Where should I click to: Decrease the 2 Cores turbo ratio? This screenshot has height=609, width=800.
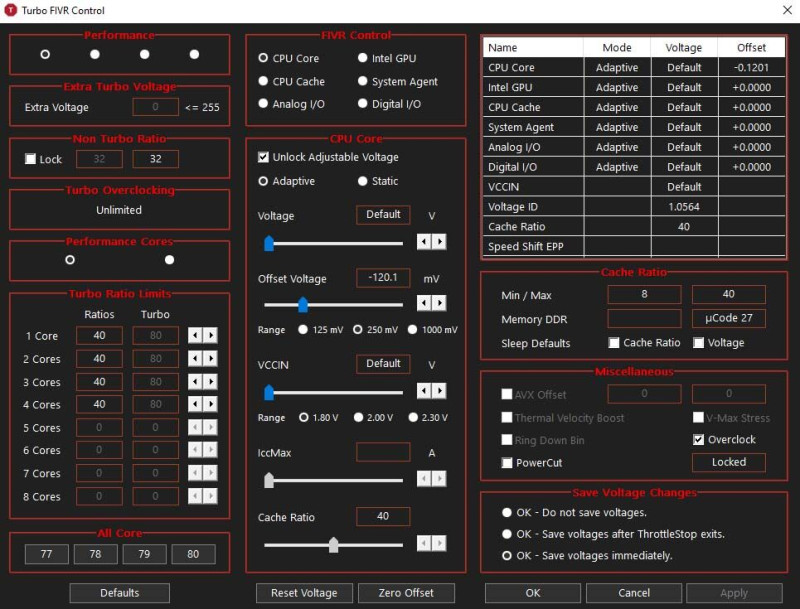pyautogui.click(x=195, y=359)
